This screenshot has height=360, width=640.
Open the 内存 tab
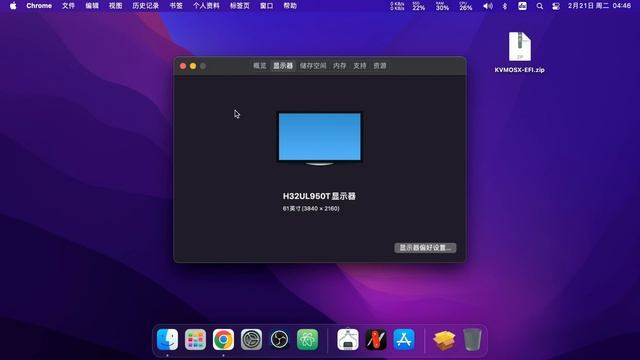[340, 66]
